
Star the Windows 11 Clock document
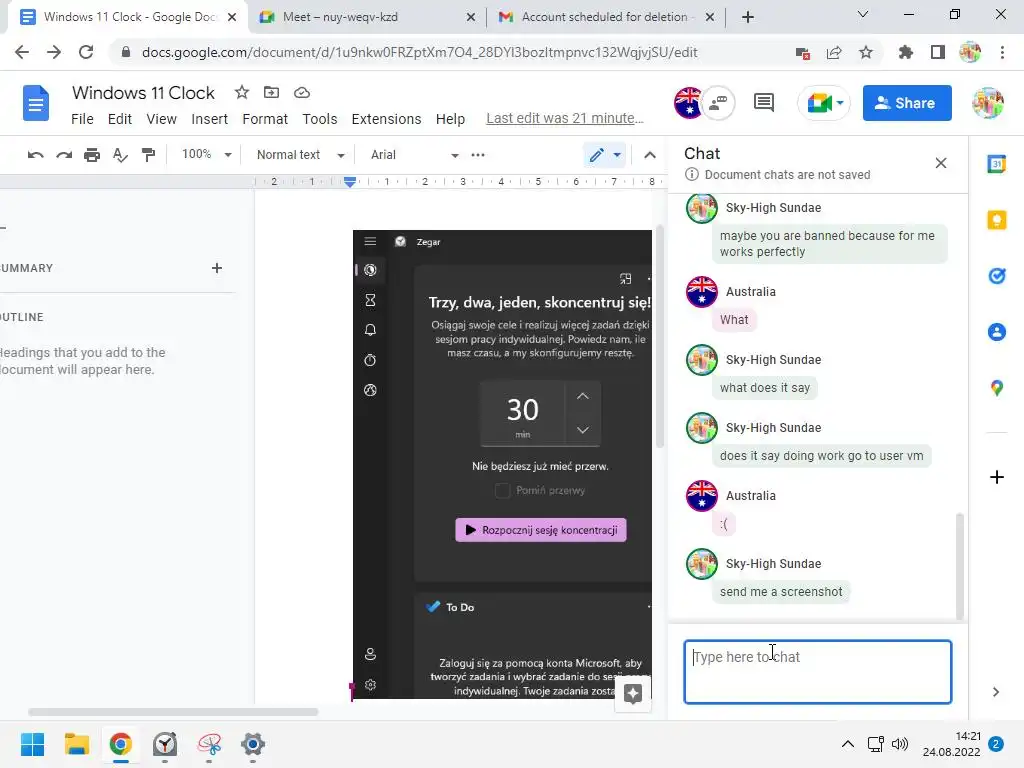(x=242, y=92)
